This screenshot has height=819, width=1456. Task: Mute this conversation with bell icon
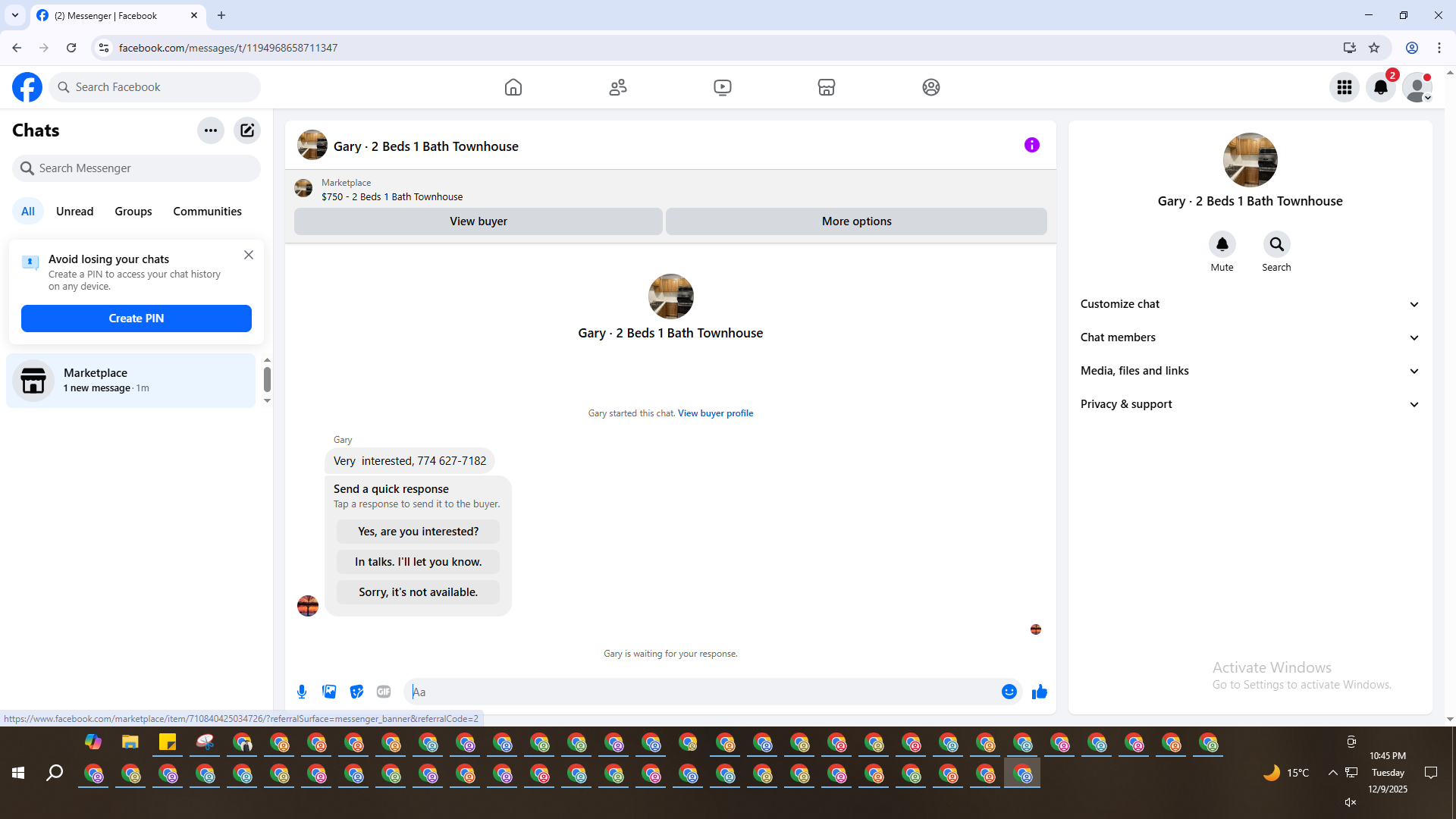[x=1222, y=244]
